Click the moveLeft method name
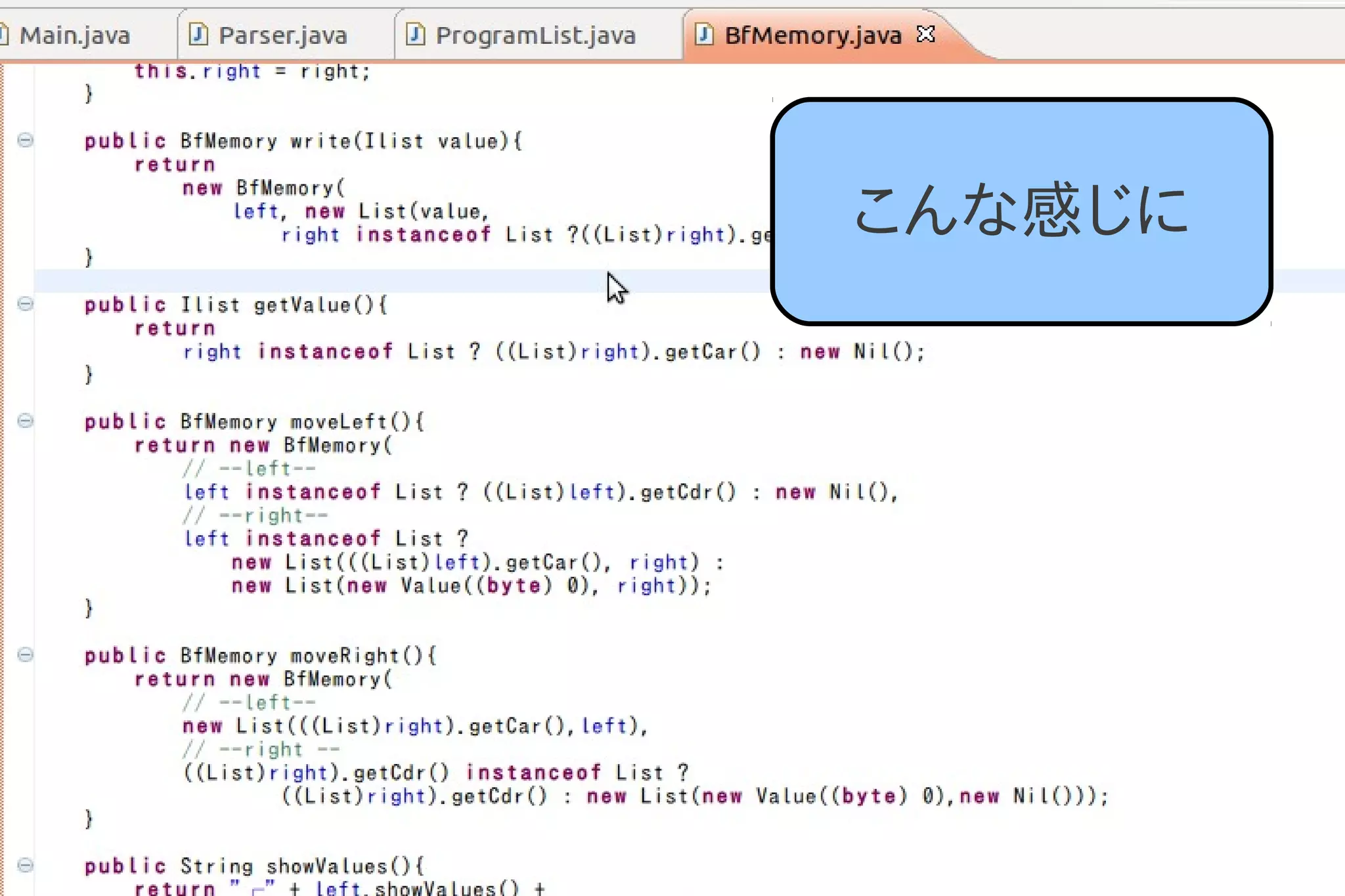 click(340, 421)
